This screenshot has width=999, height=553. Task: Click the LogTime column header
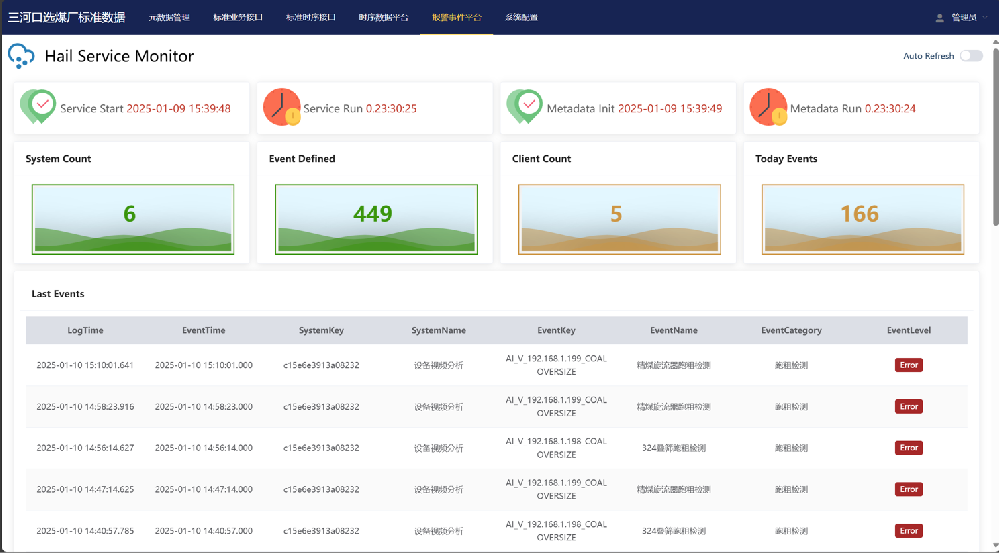[x=85, y=330]
